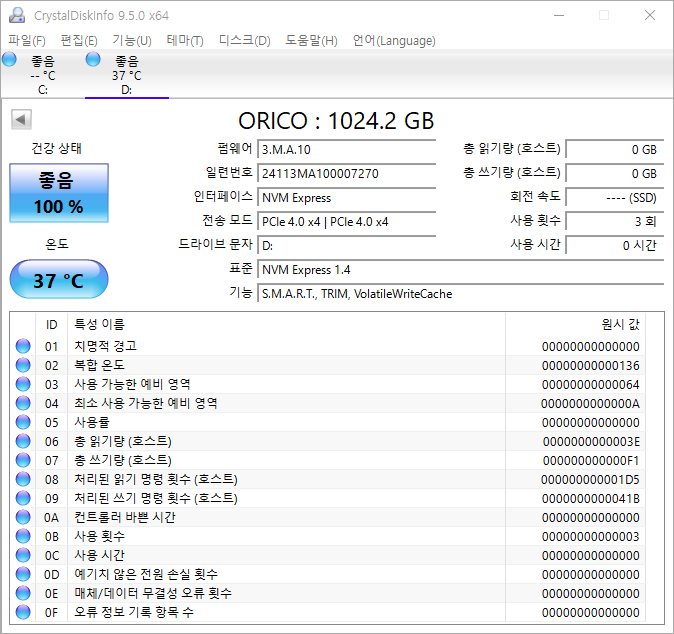Click the 총 읽기량 (호스트) value field at the top
This screenshot has height=634, width=674.
click(615, 150)
